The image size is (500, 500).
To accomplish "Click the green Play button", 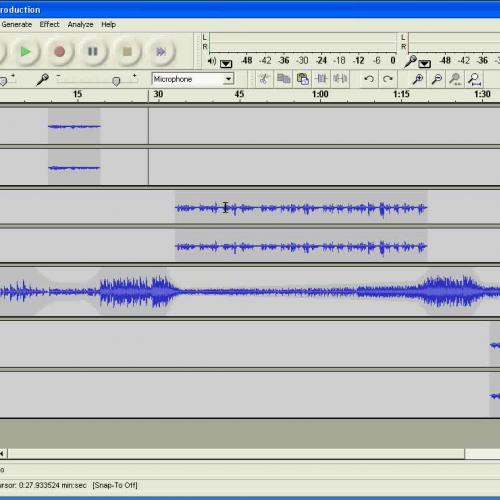I will 26,52.
